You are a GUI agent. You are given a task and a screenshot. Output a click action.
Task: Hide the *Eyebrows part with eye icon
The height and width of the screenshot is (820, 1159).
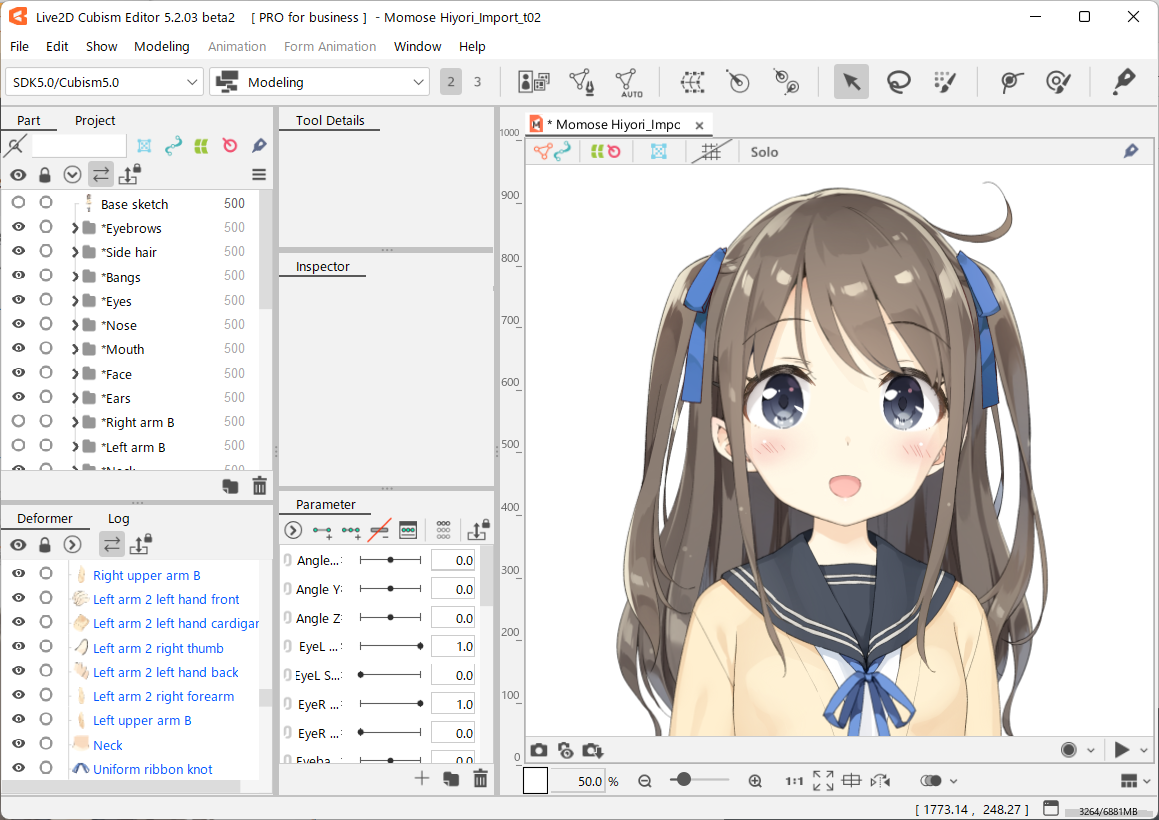[x=18, y=228]
